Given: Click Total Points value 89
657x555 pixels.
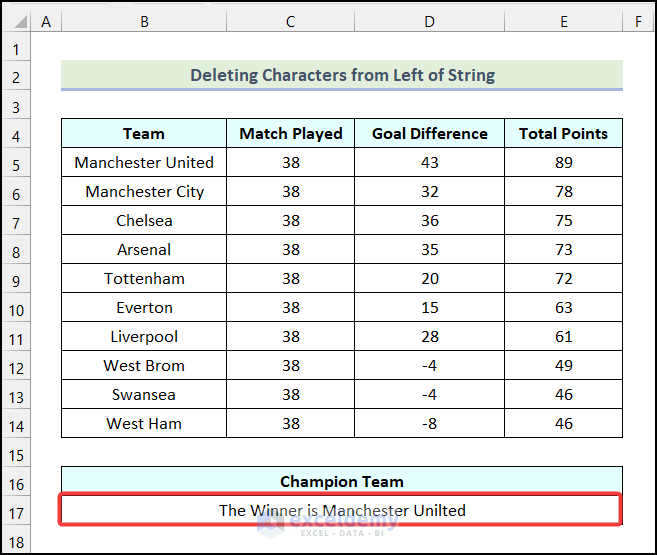Looking at the screenshot, I should (x=564, y=162).
